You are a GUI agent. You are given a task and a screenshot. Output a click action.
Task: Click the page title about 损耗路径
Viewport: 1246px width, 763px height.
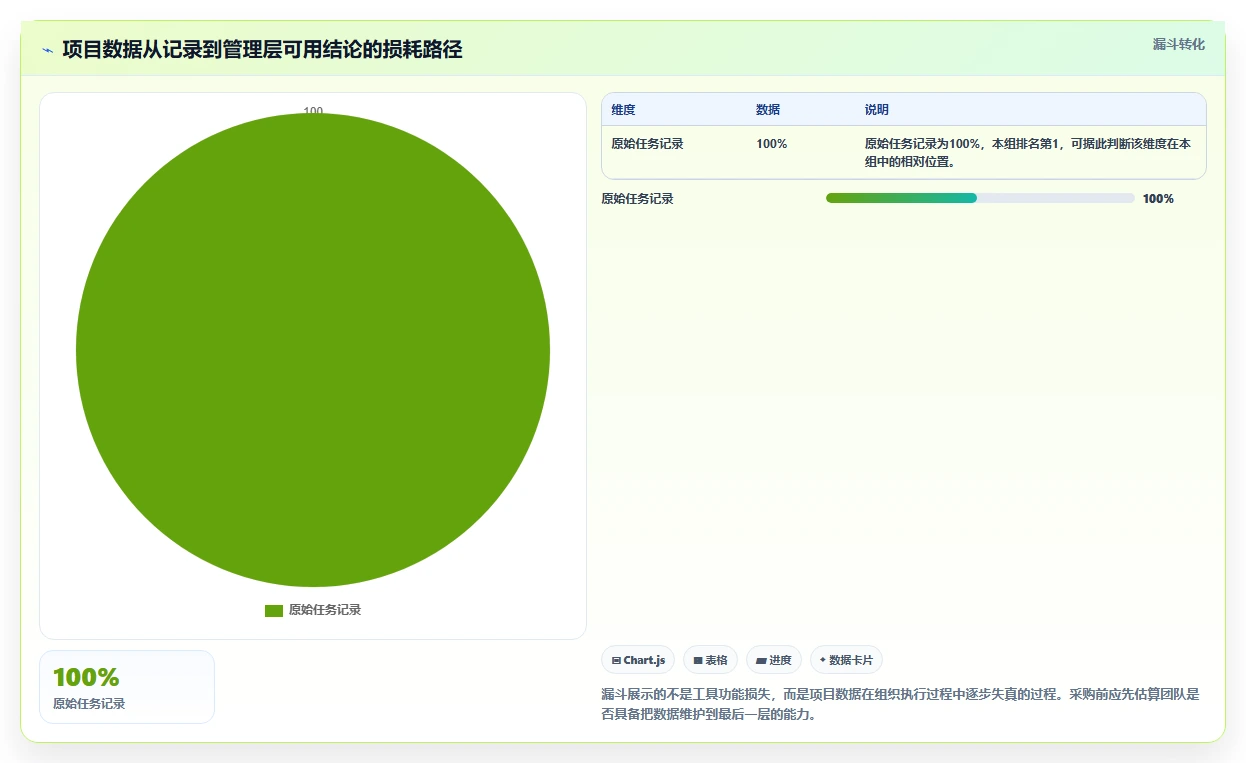(x=262, y=50)
